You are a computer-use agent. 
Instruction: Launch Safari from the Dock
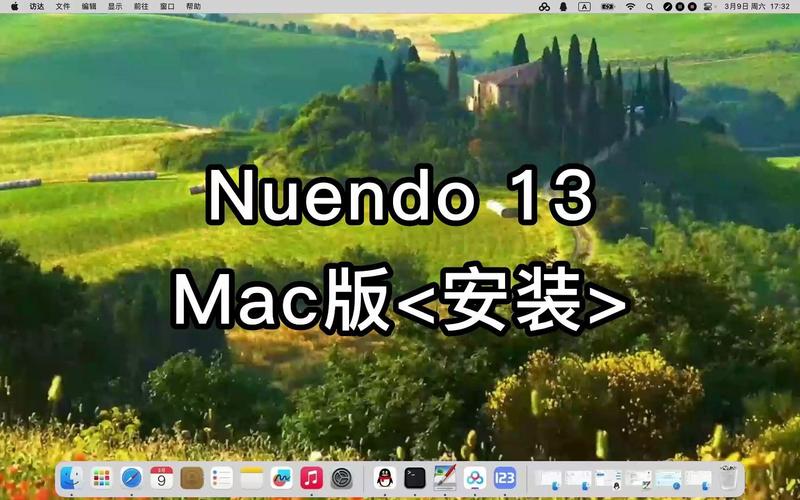tap(132, 478)
